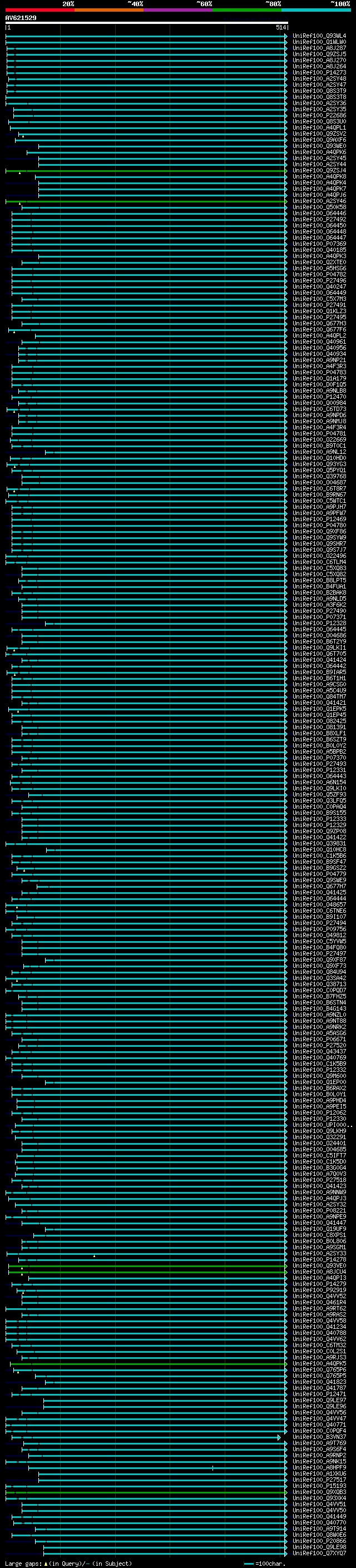The height and width of the screenshot is (1568, 356).
Task: Click the green alignment bar for UniRef100_Q9XQB3
Action: (x=146, y=1492)
